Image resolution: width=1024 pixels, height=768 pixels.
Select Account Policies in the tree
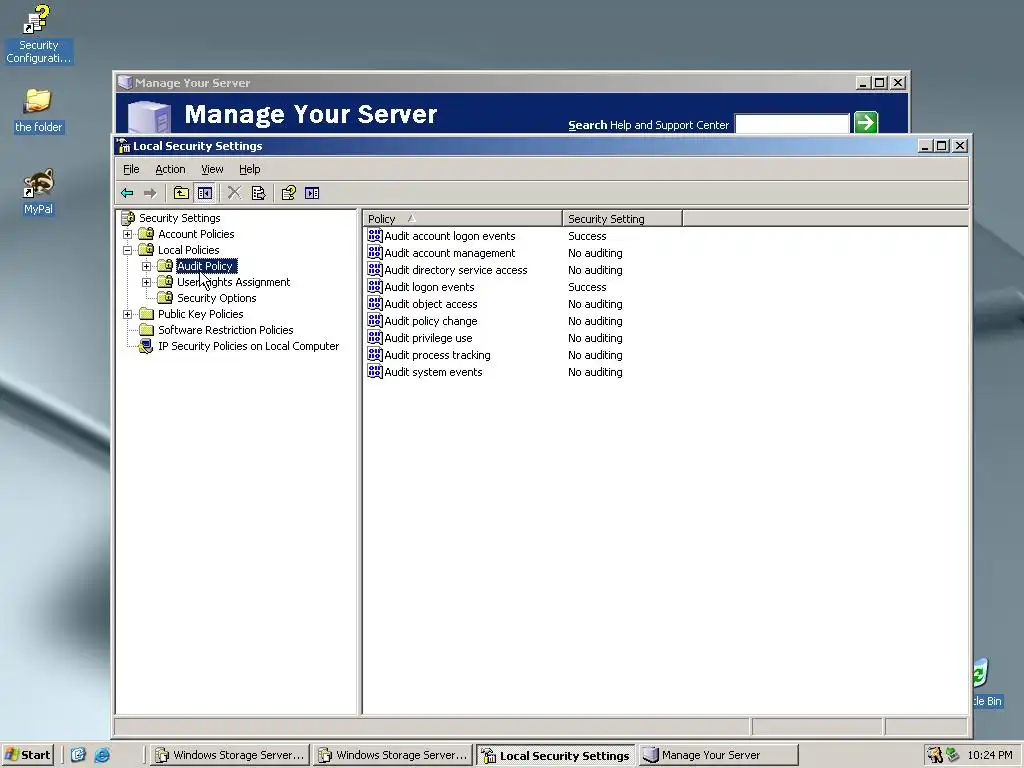tap(196, 234)
